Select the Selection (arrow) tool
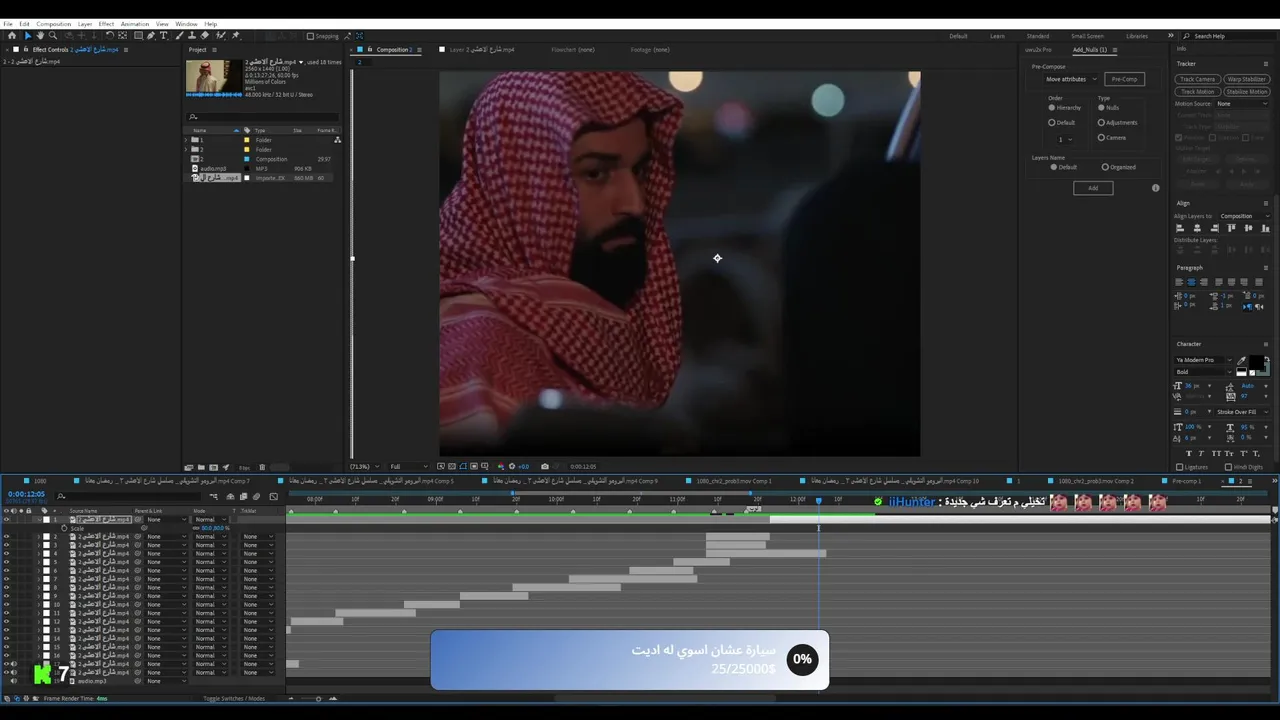 [27, 36]
